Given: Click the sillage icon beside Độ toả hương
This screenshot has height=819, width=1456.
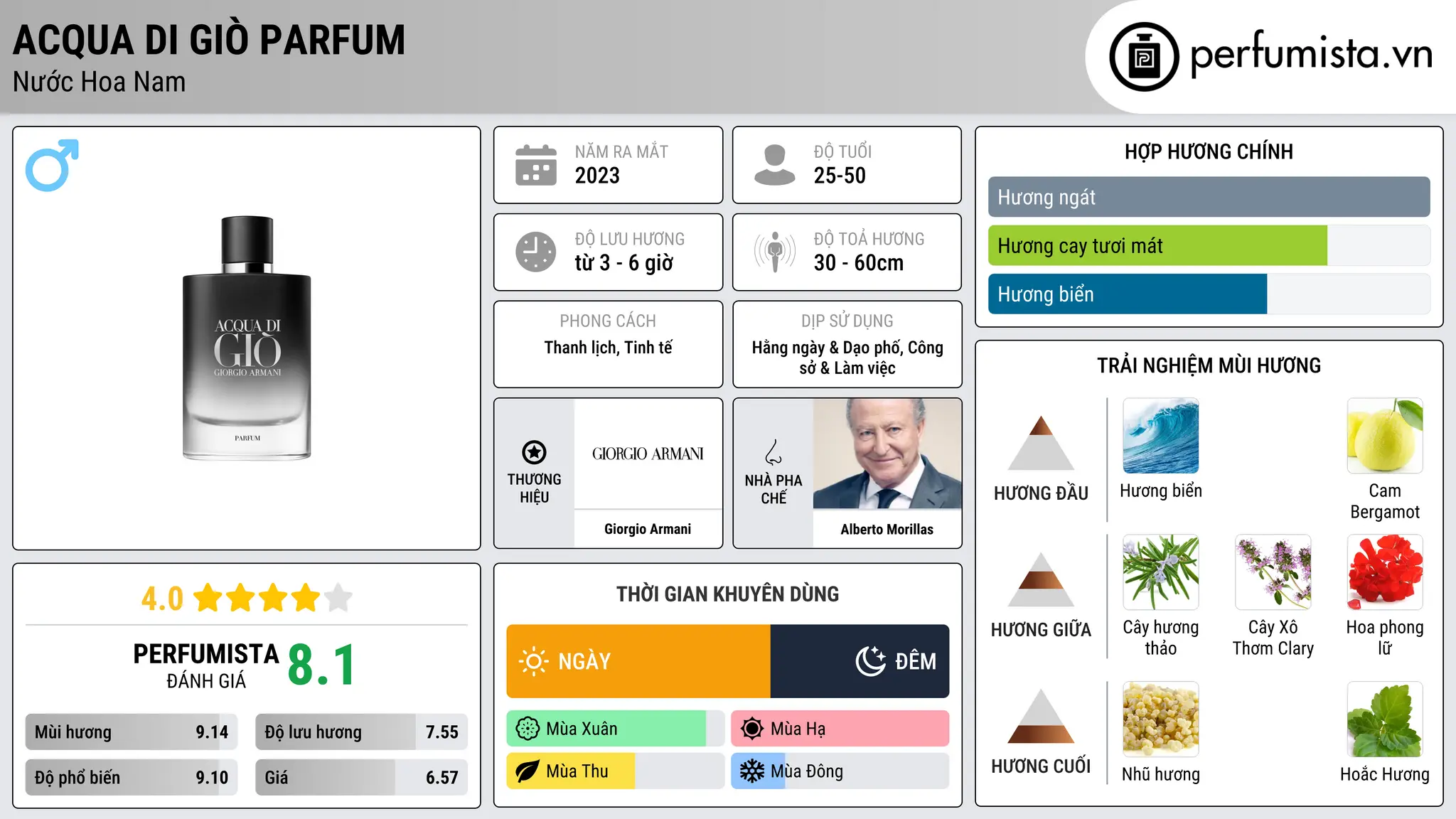Looking at the screenshot, I should [774, 252].
